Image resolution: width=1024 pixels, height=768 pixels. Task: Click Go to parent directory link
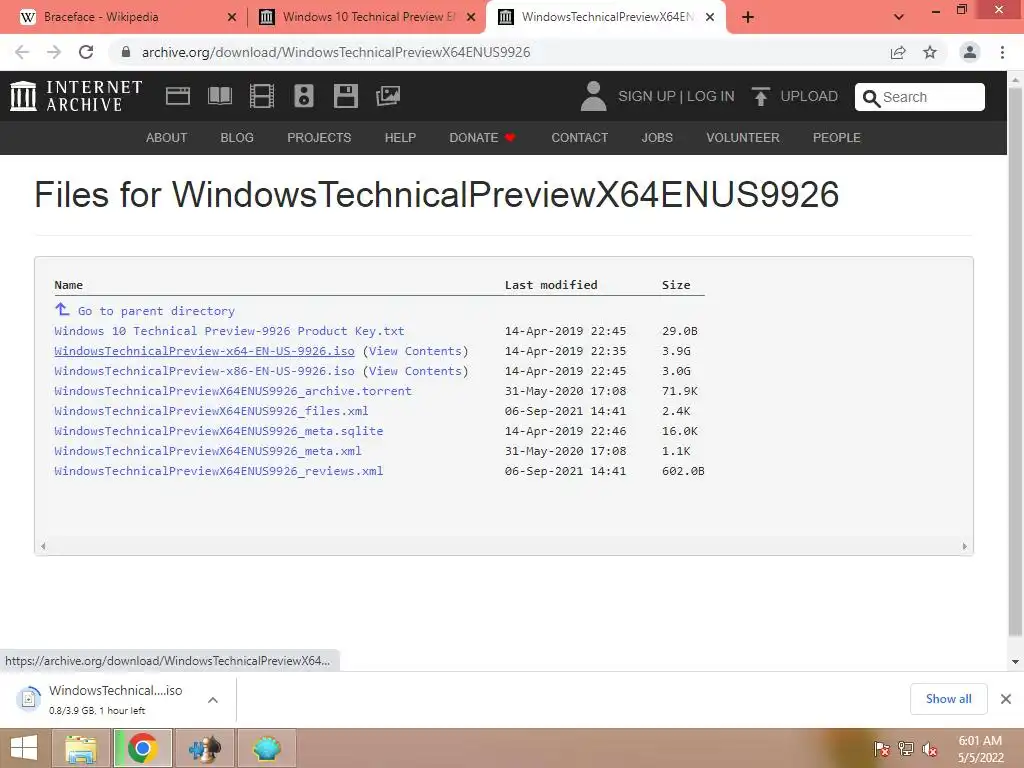click(x=156, y=311)
